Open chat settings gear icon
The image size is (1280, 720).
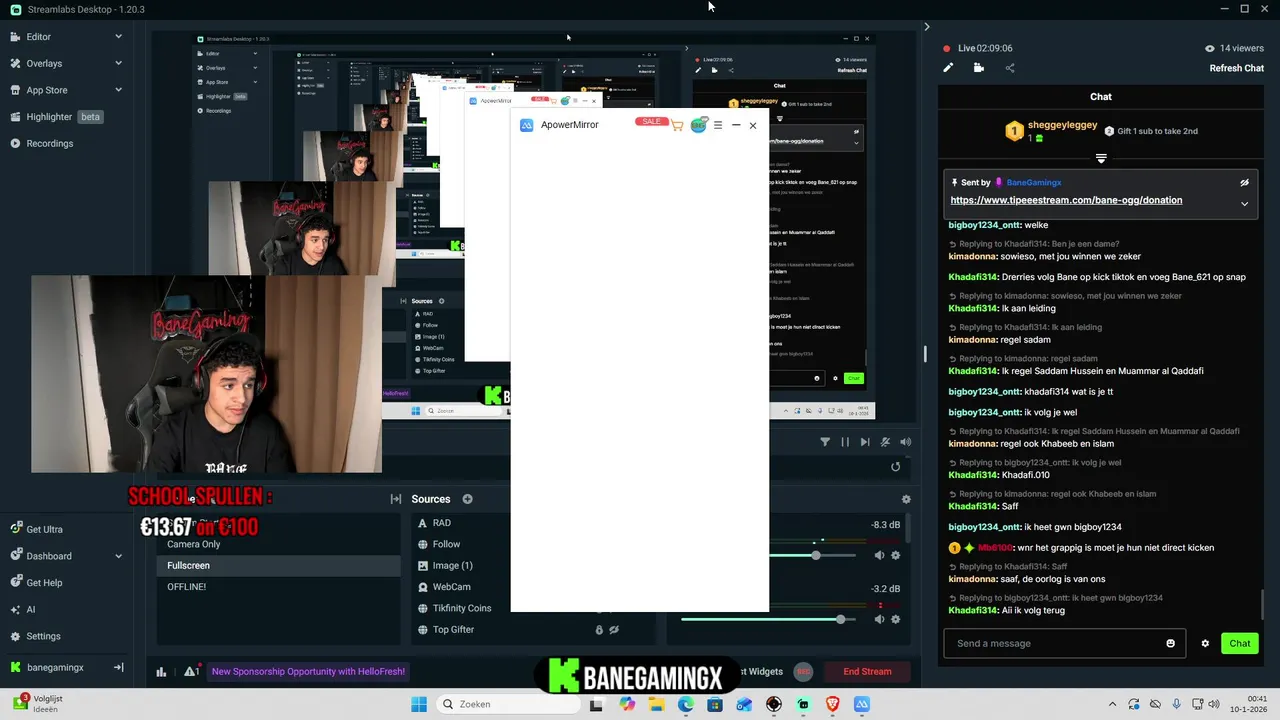[1205, 643]
